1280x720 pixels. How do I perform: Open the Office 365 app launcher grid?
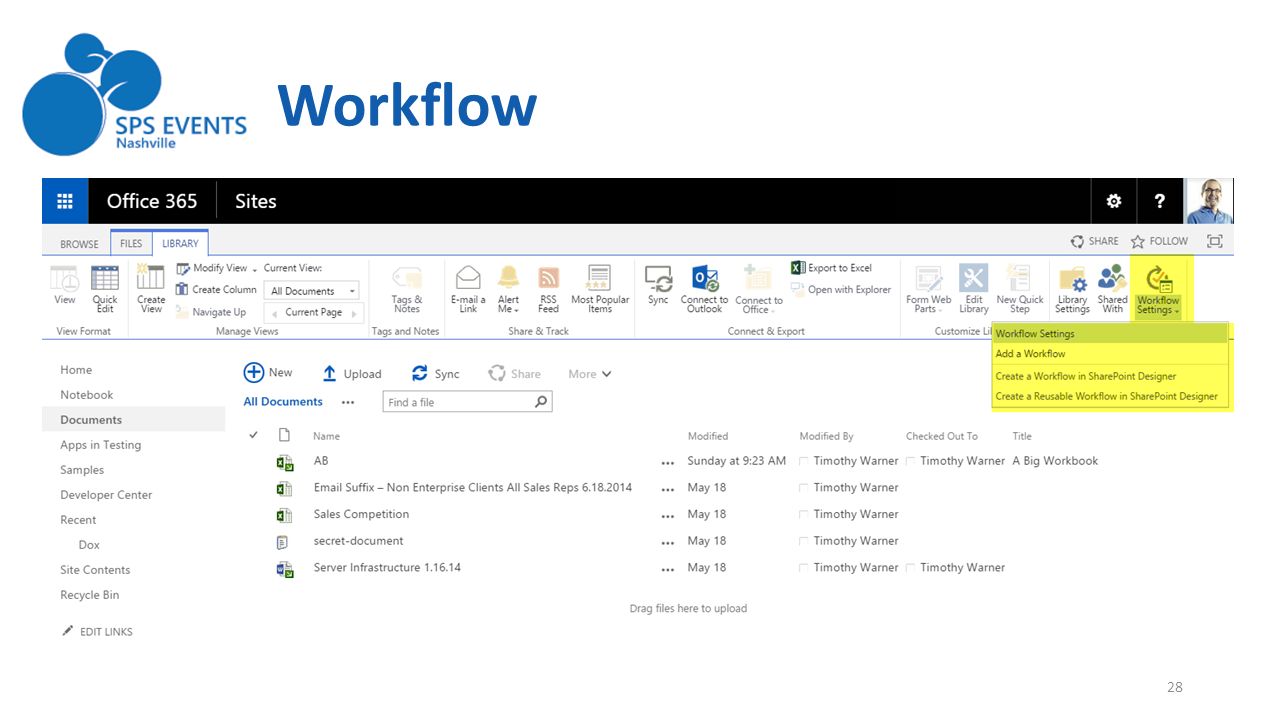coord(65,201)
